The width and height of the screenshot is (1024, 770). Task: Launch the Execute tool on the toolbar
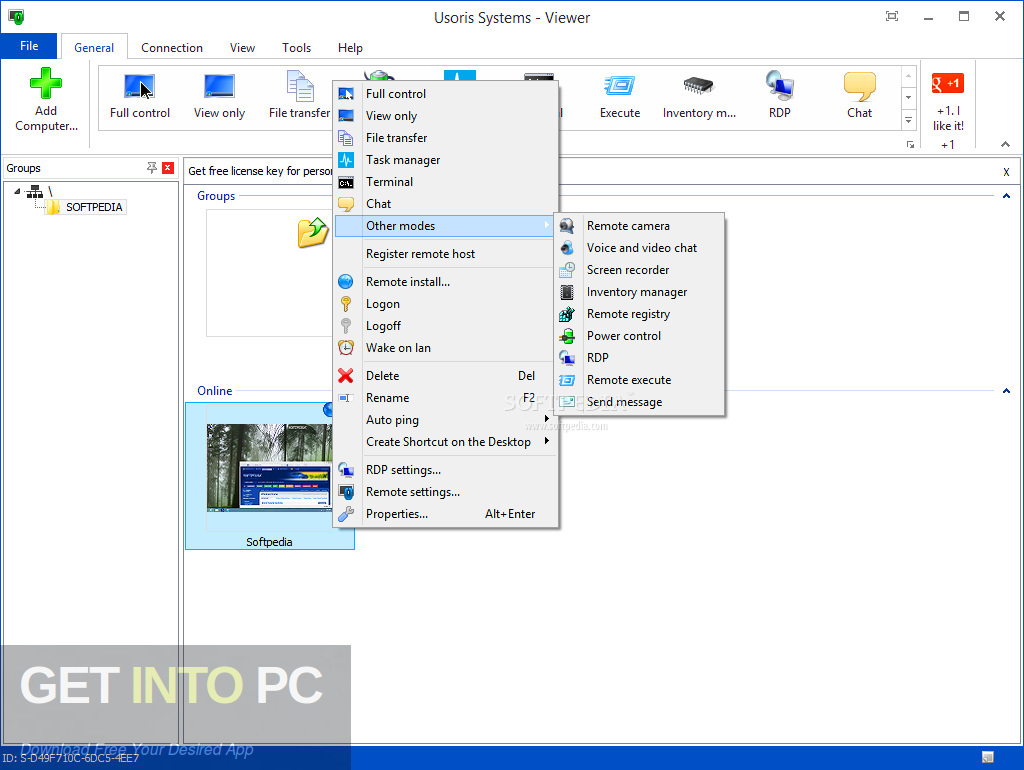click(x=620, y=96)
